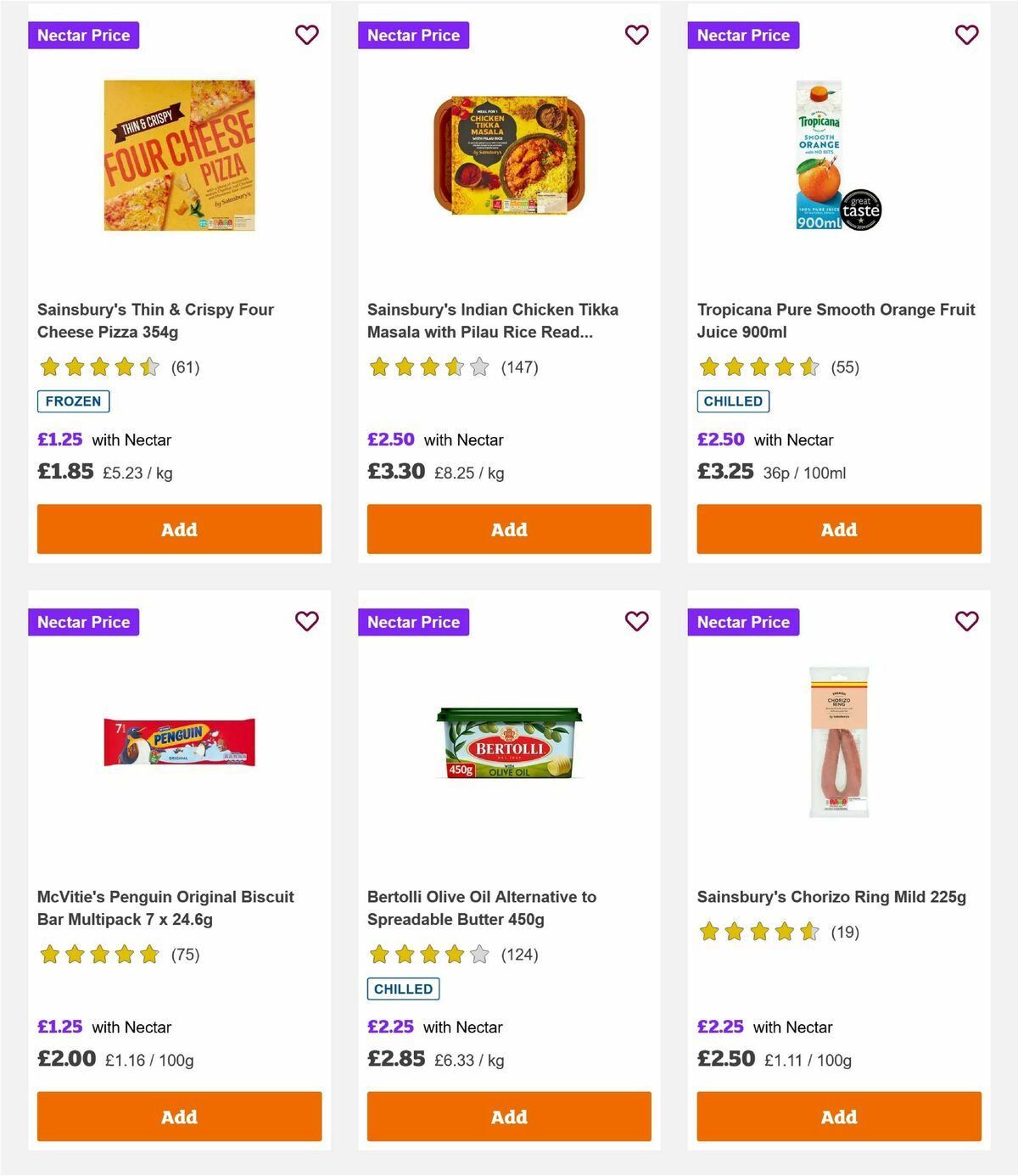1018x1176 pixels.
Task: Click the CHILLED tag on the Bertolli card
Action: [403, 988]
